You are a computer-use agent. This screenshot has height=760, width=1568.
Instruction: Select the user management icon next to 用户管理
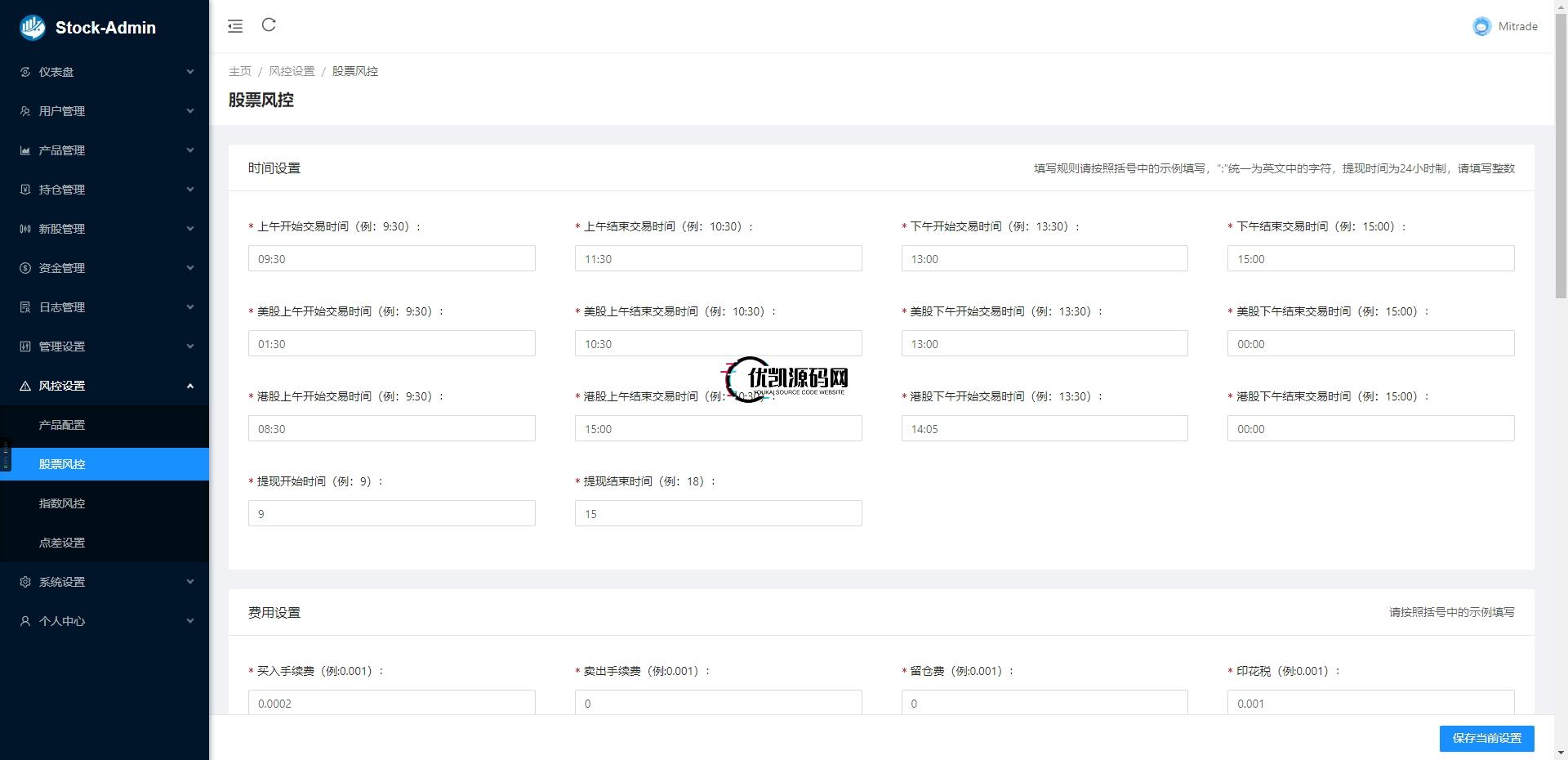pos(24,111)
